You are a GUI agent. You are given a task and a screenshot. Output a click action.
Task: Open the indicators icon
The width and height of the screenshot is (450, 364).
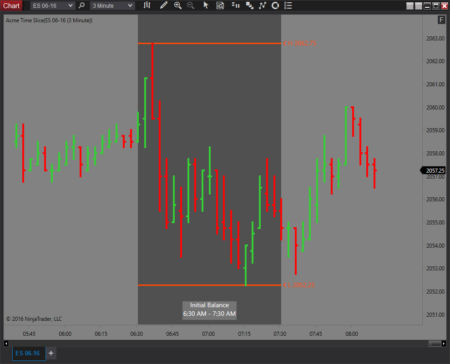[249, 5]
